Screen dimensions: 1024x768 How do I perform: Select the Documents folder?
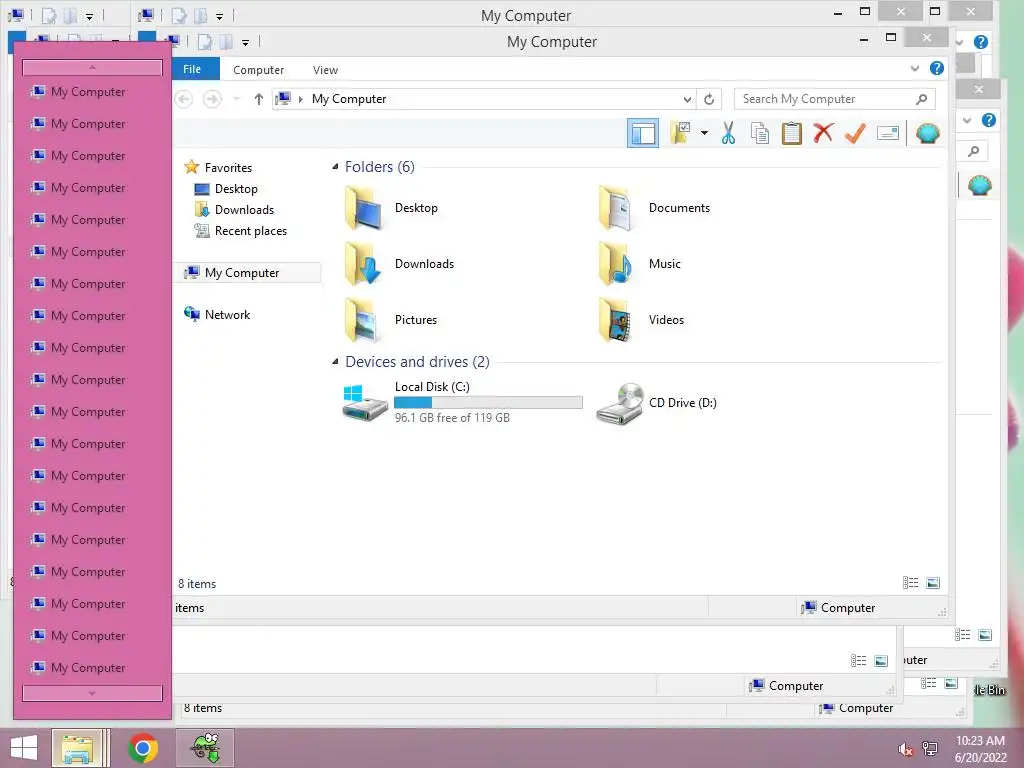click(x=654, y=208)
